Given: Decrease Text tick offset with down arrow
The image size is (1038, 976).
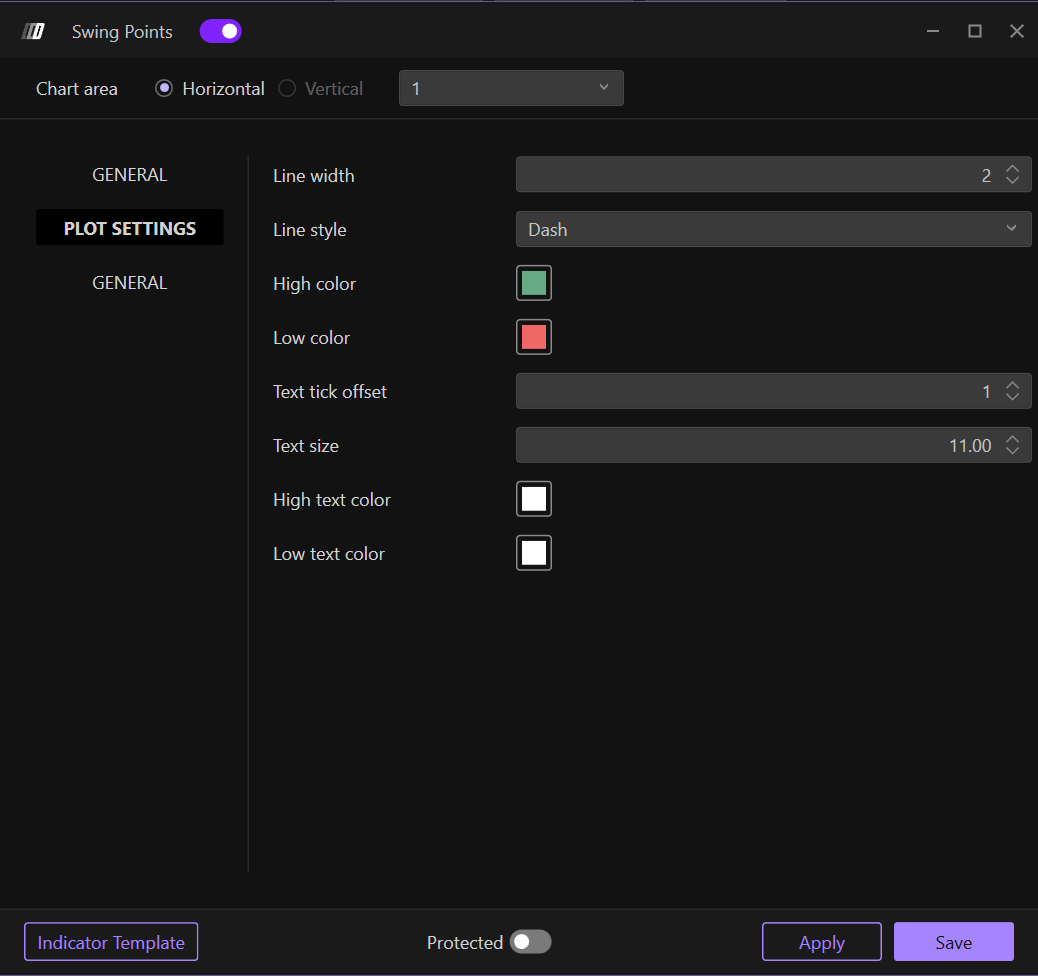Looking at the screenshot, I should (x=1012, y=398).
